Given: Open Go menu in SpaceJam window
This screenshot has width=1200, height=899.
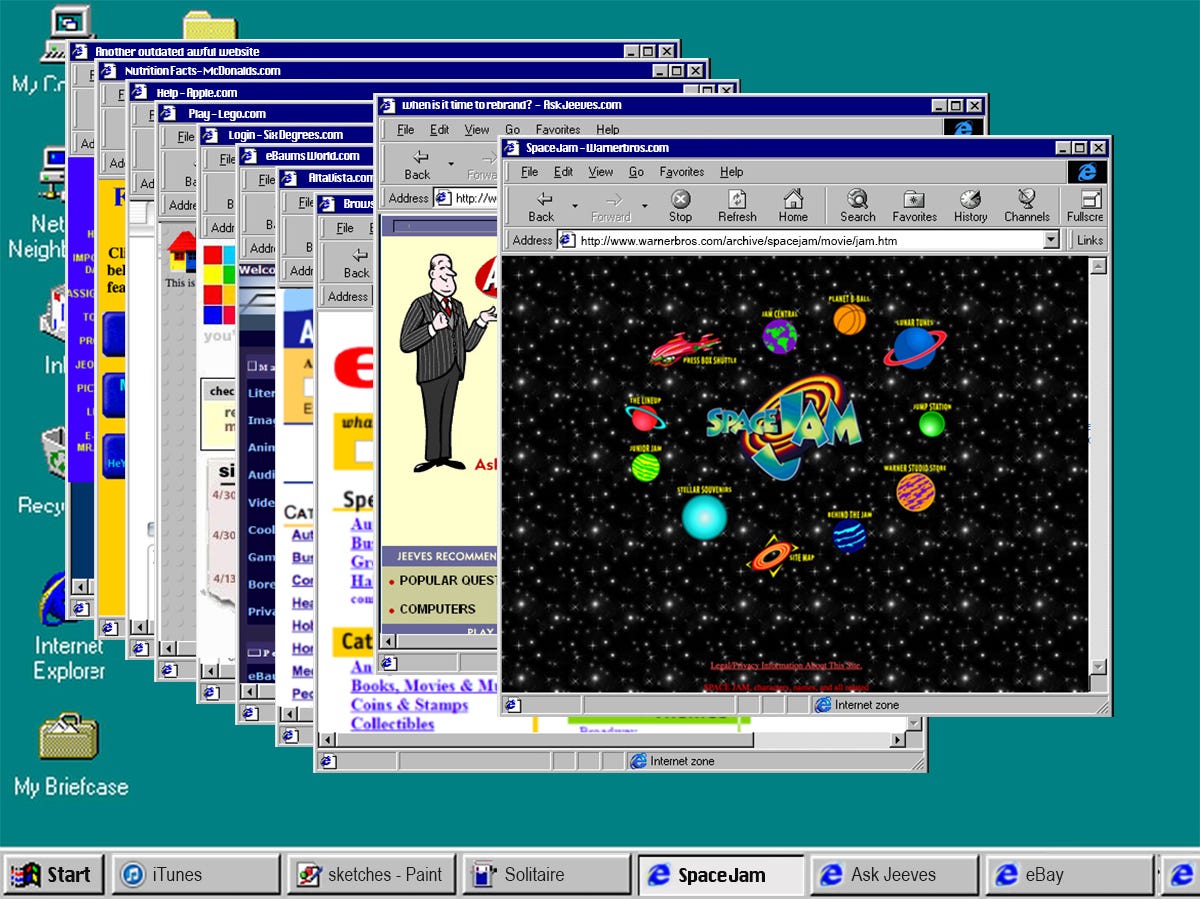Looking at the screenshot, I should pyautogui.click(x=636, y=172).
